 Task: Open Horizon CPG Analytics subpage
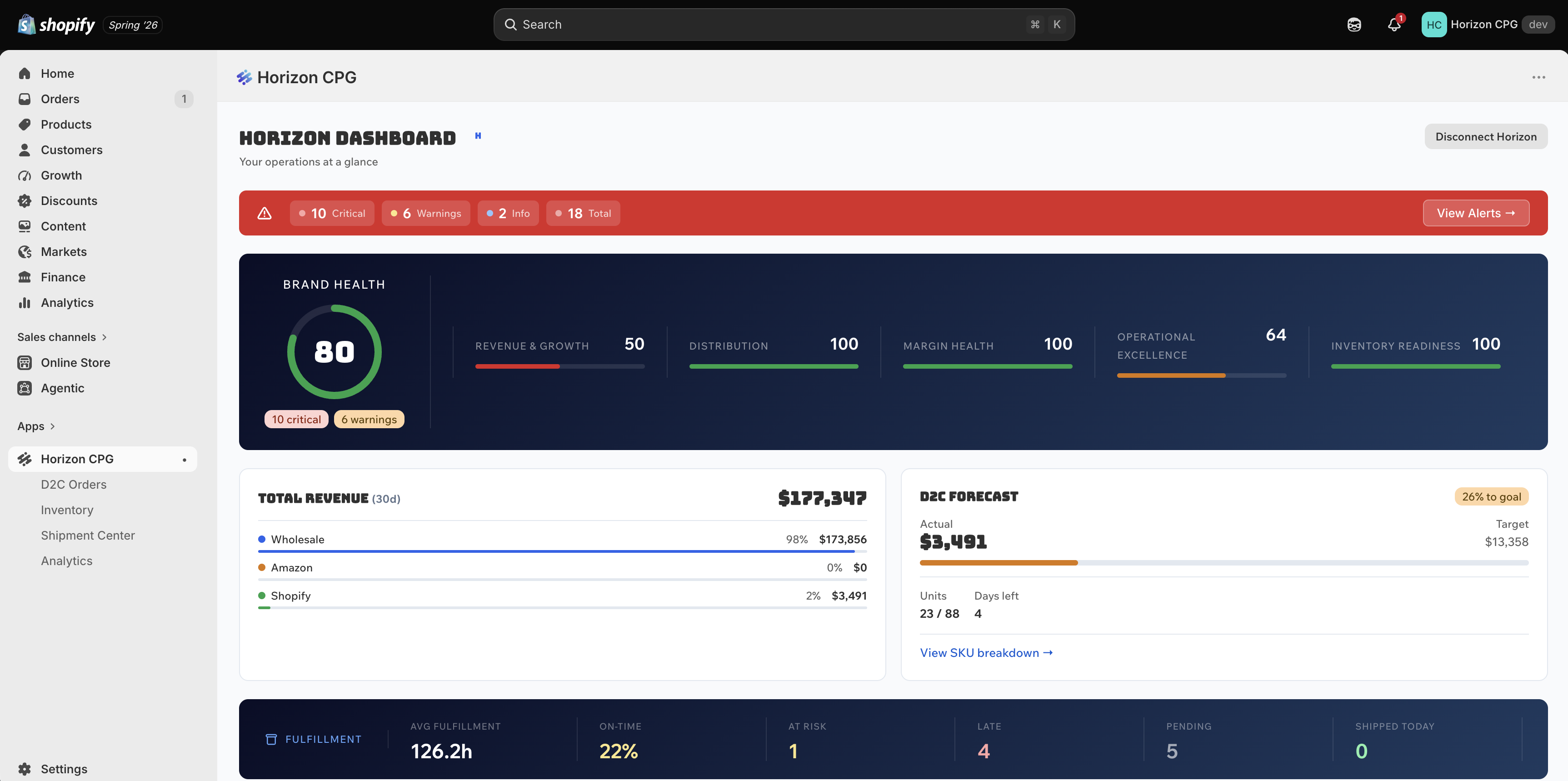pos(66,561)
